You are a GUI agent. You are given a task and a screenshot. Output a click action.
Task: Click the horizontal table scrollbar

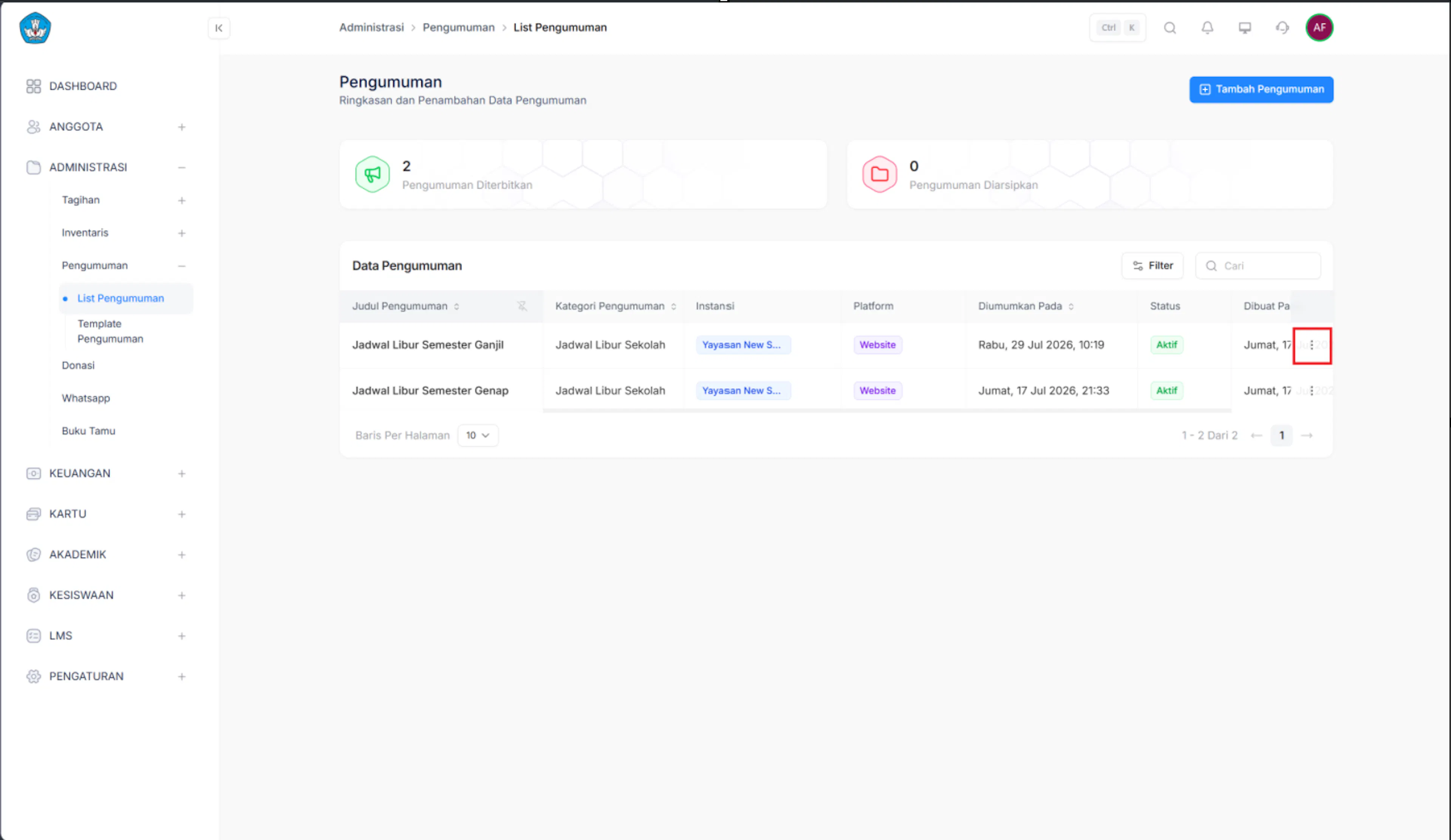tap(887, 411)
